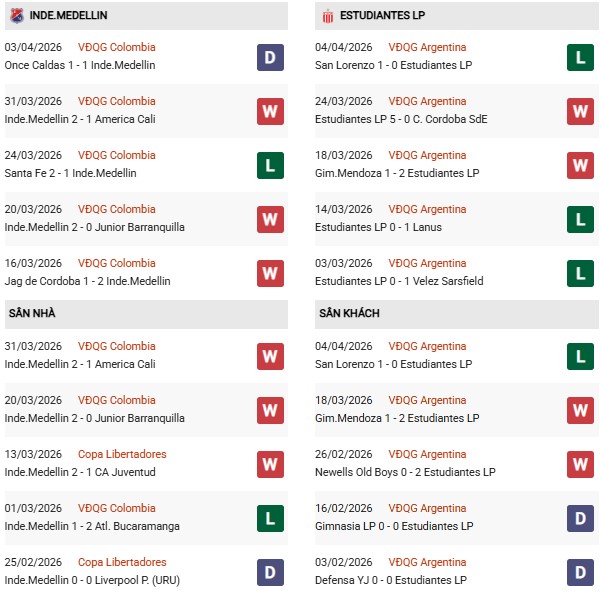Click the INDE.MEDELLIN header title
Viewport: 600px width, 593px height.
coord(69,16)
